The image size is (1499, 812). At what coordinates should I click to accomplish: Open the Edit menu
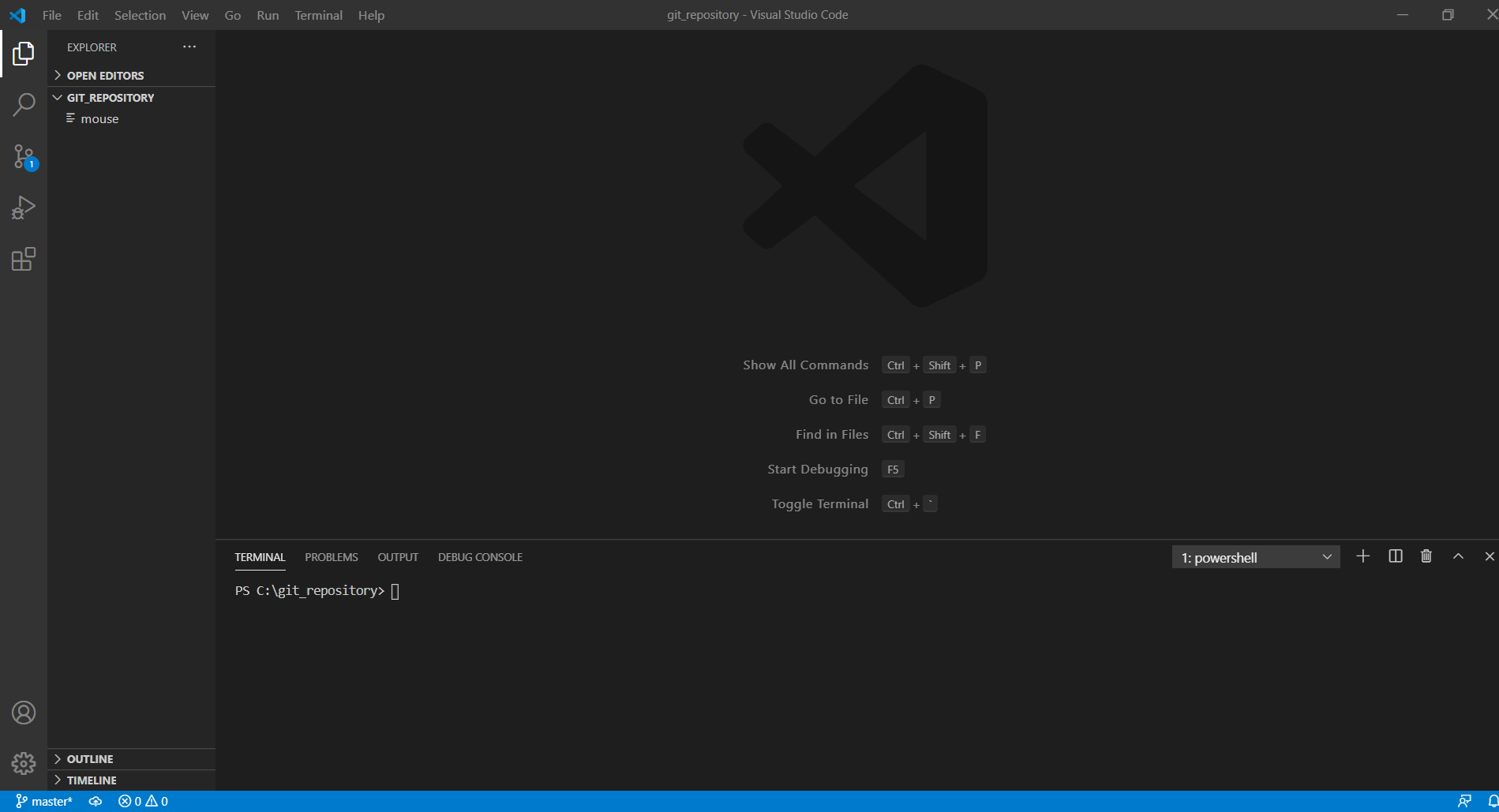(x=88, y=15)
